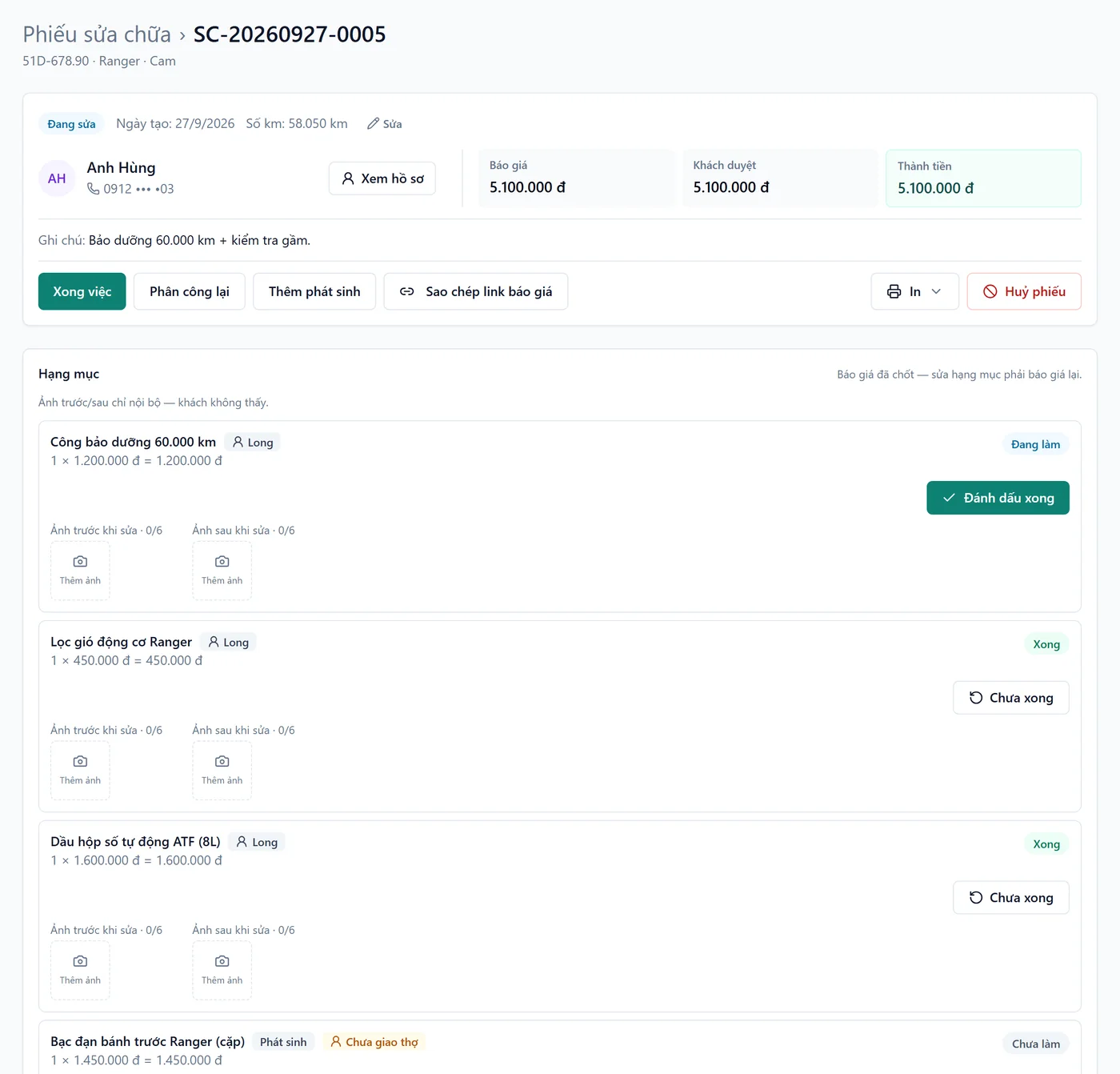Mark Công bảo dưỡng 60.000 km as done
The height and width of the screenshot is (1074, 1120).
tap(998, 498)
